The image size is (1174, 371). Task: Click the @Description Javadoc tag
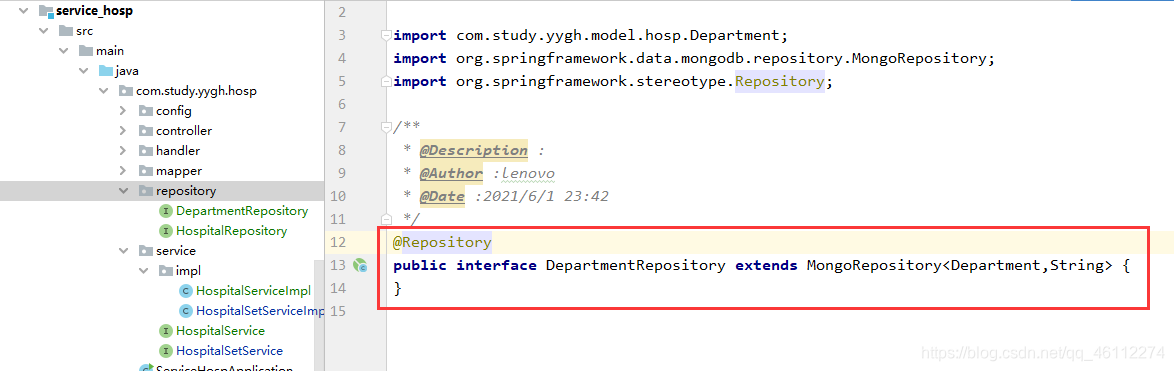point(473,150)
